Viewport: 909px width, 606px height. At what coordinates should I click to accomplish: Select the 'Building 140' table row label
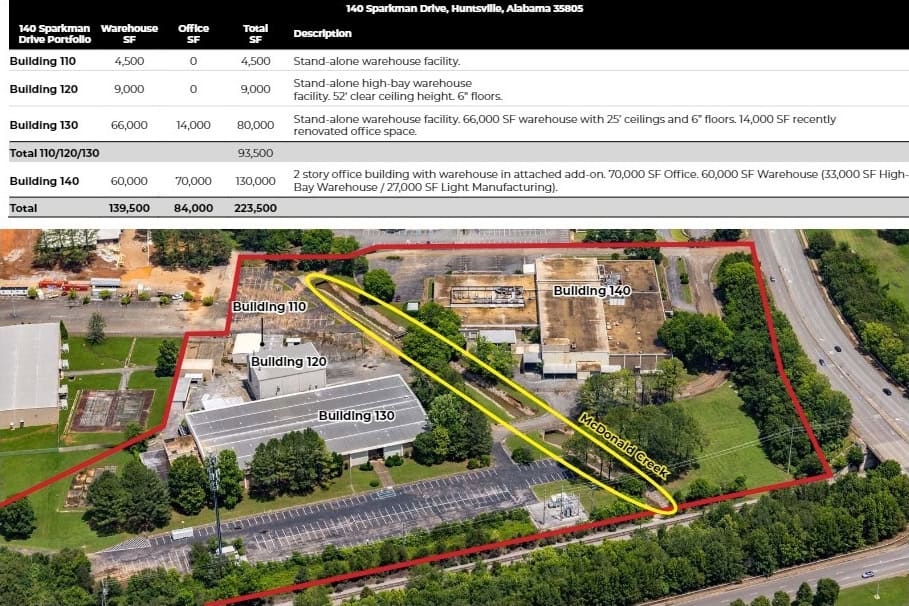44,181
